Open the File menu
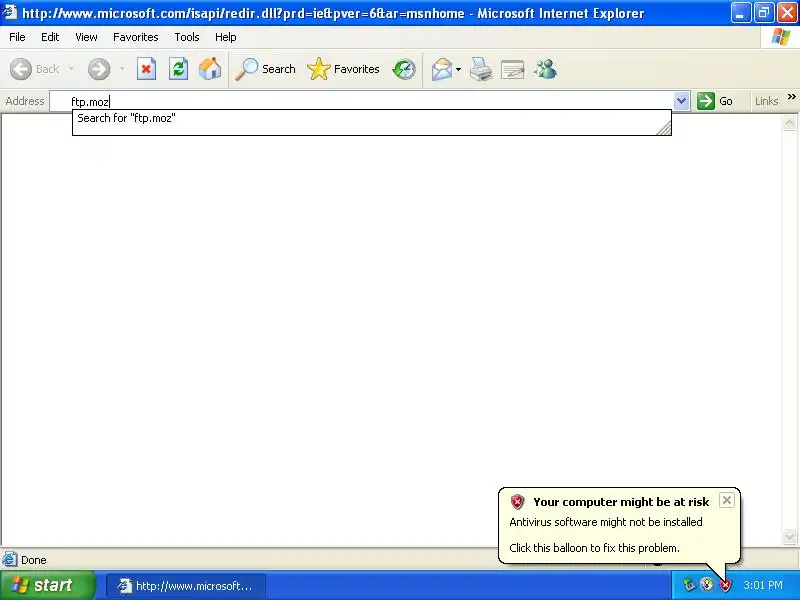Screen dimensions: 800x600 click(x=17, y=37)
